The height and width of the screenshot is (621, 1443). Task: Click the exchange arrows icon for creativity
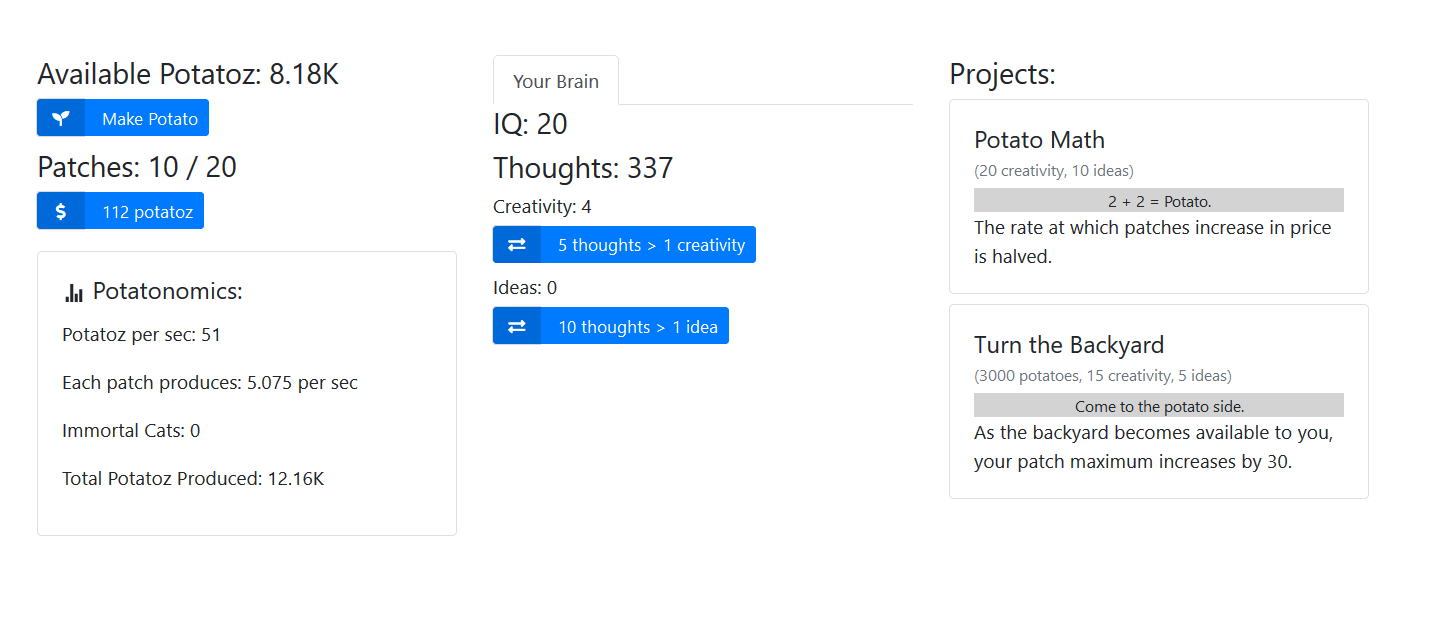coord(517,245)
